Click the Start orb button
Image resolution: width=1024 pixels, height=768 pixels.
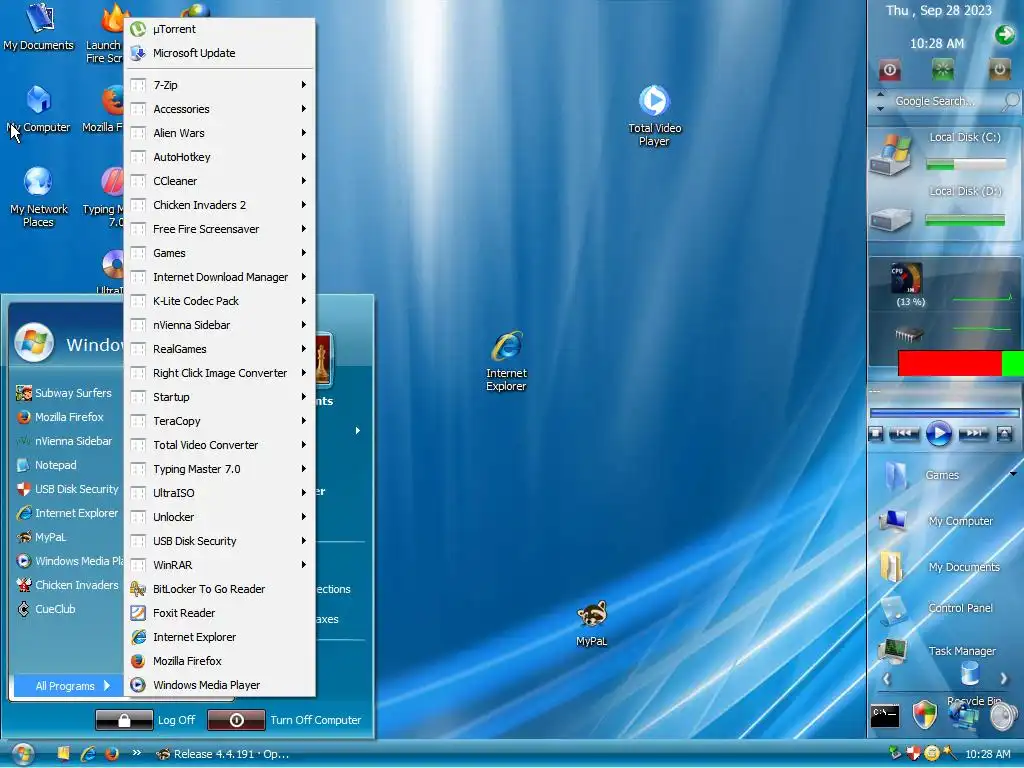[x=23, y=754]
